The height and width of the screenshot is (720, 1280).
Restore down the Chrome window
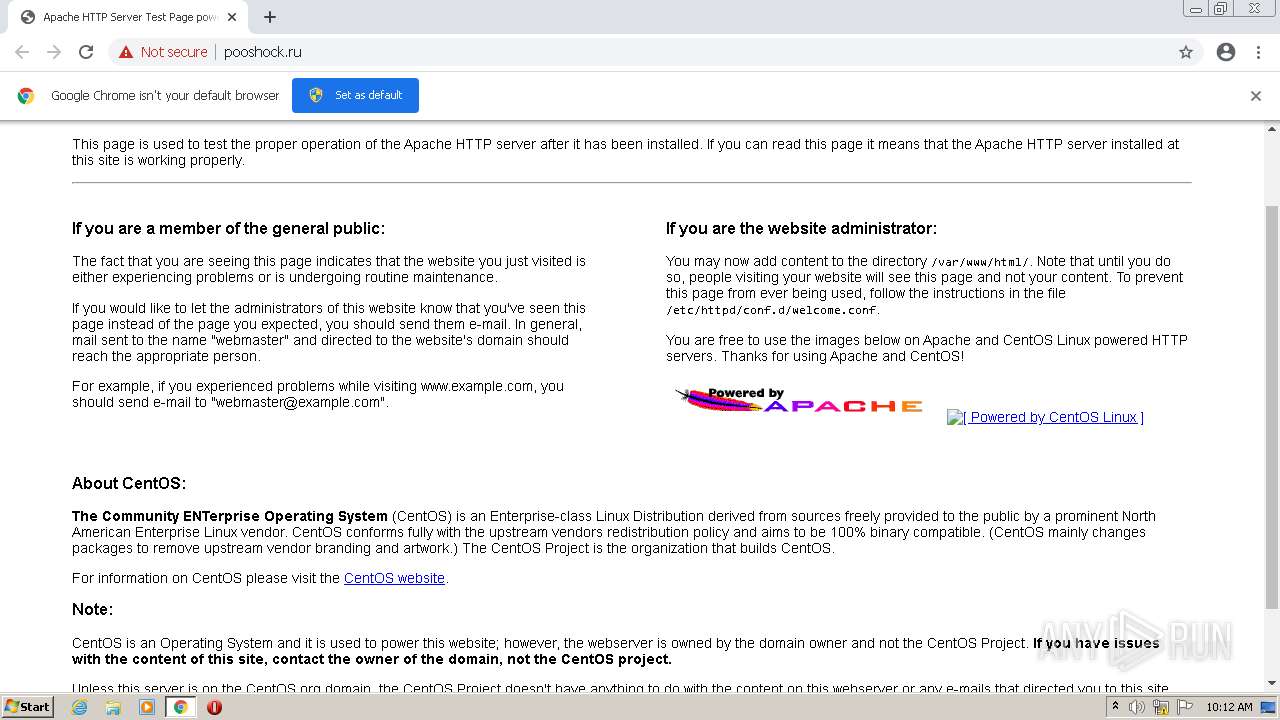[x=1221, y=8]
